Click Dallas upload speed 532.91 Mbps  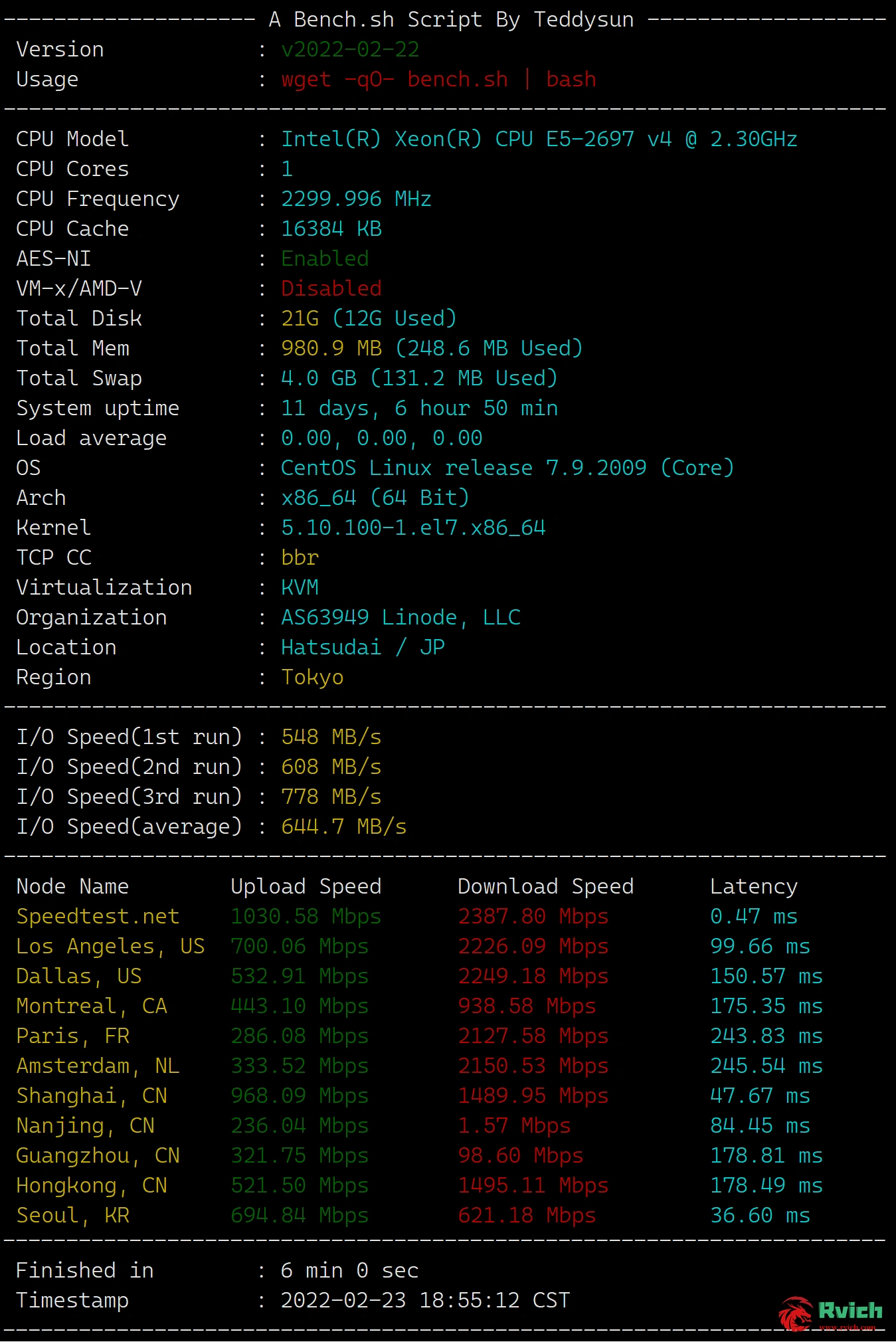300,976
